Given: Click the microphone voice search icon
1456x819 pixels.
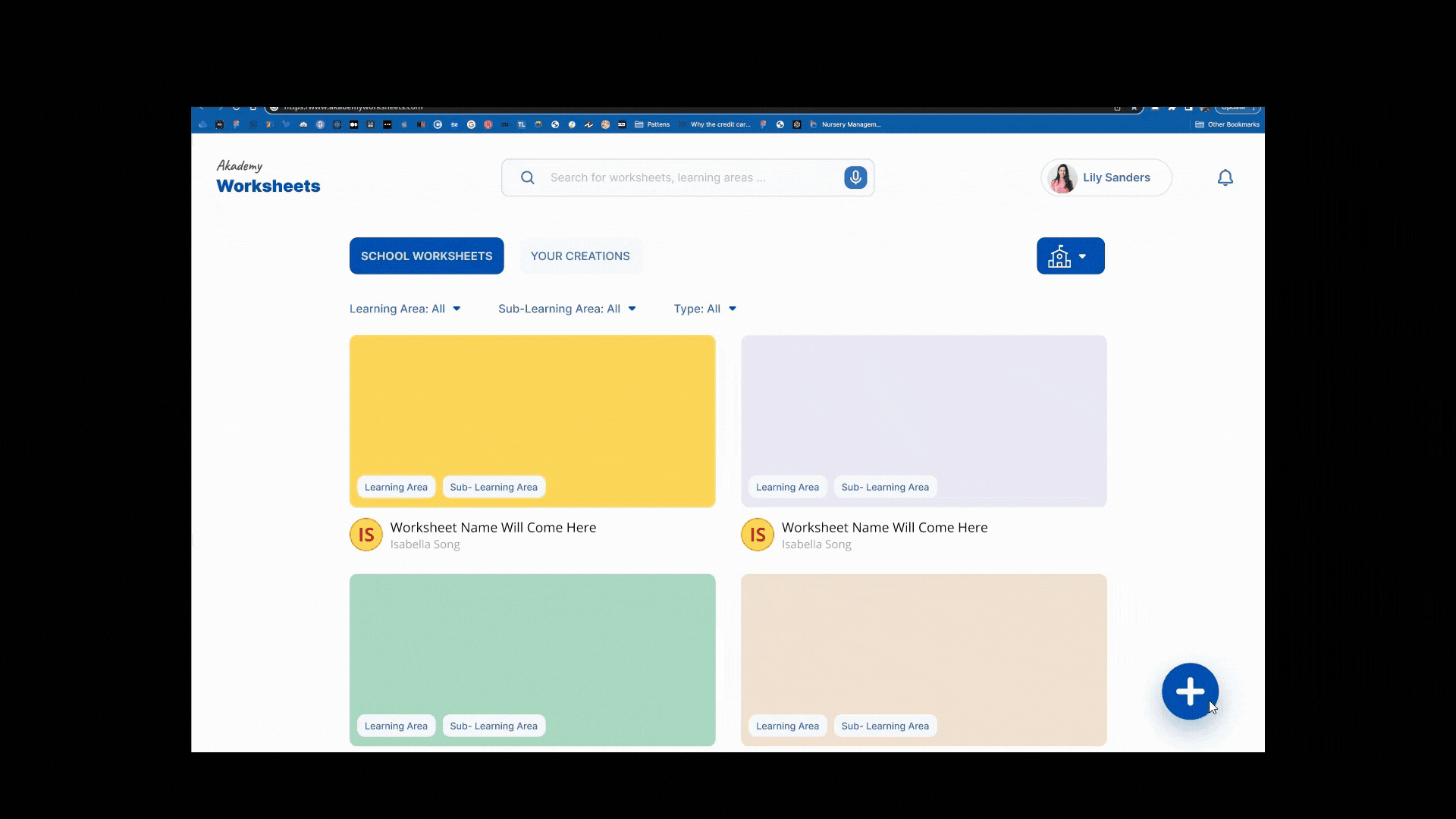Looking at the screenshot, I should [x=855, y=177].
